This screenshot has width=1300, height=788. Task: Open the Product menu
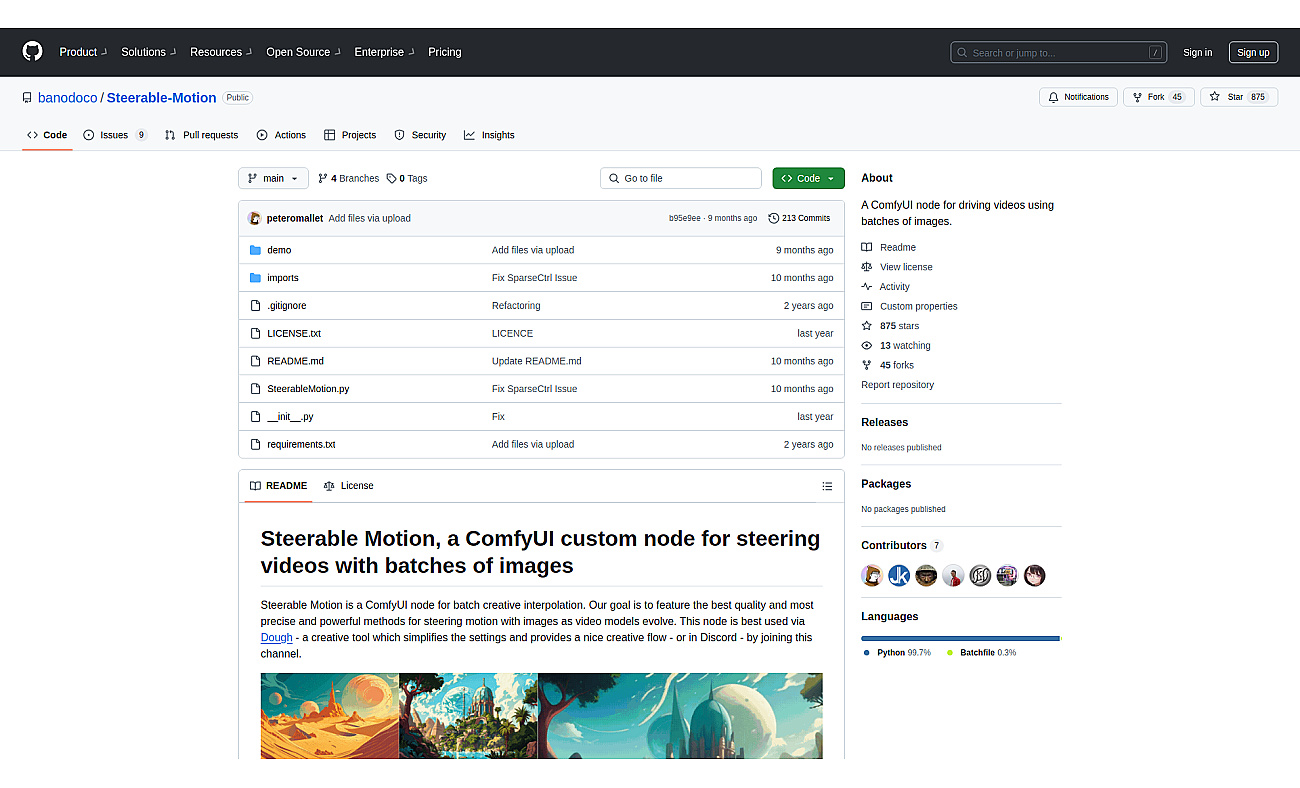point(83,52)
